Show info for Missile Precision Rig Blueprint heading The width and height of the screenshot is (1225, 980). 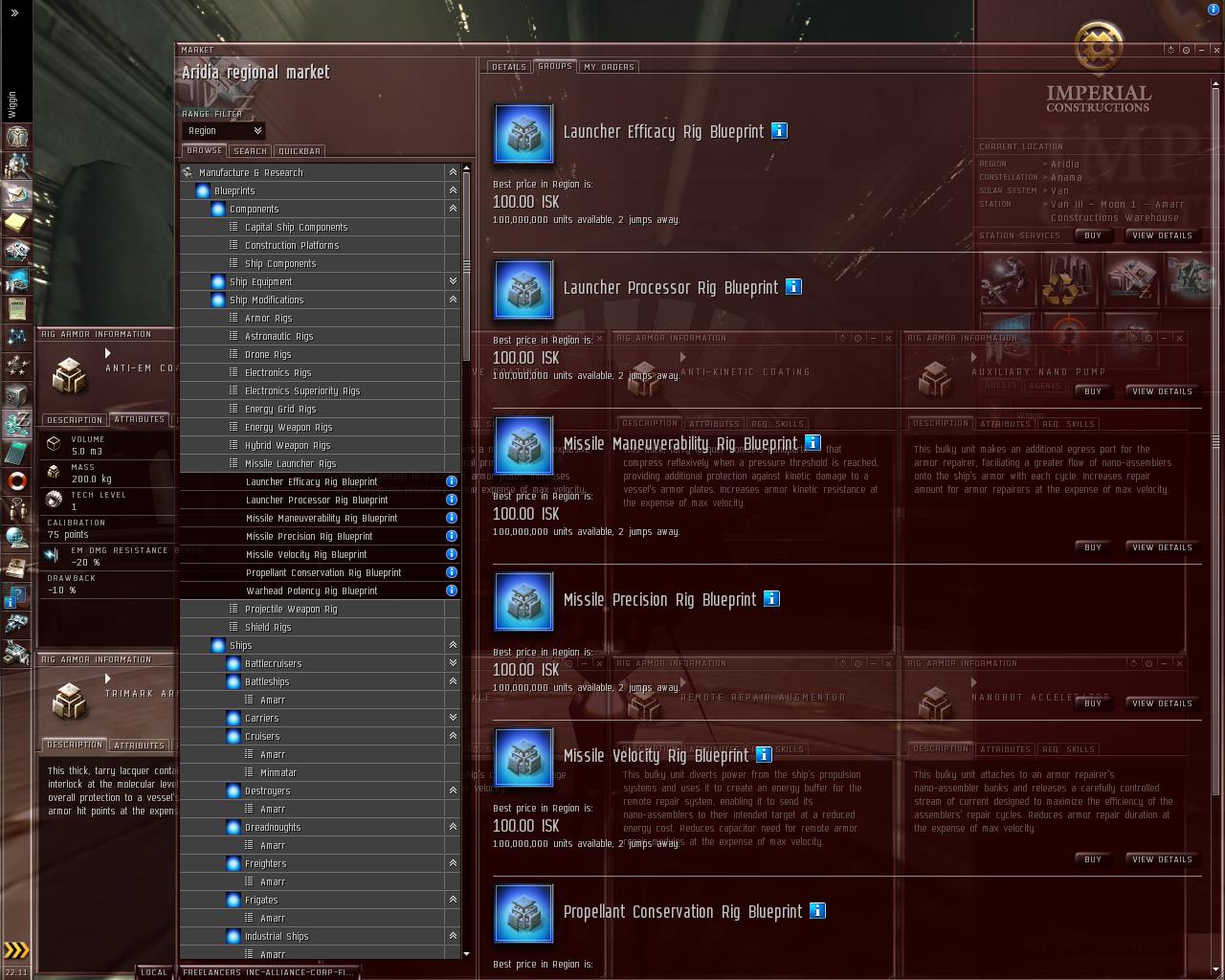tap(771, 599)
